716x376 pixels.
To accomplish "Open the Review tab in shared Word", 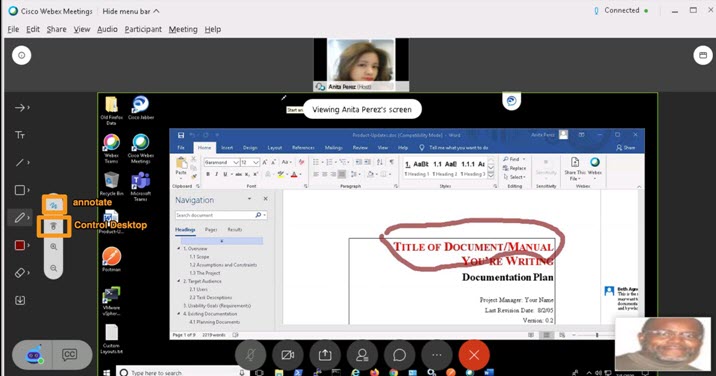I will pos(360,148).
